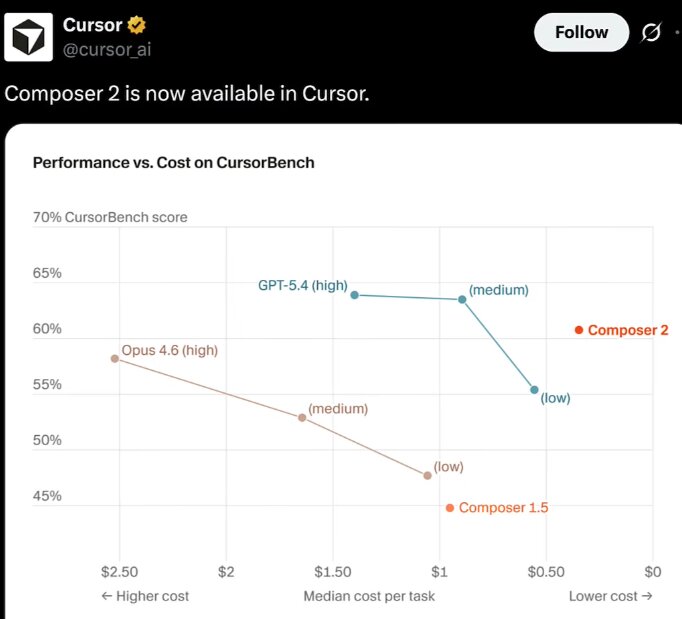Click the 70% CursorBench score axis label
This screenshot has height=619, width=682.
(x=110, y=217)
